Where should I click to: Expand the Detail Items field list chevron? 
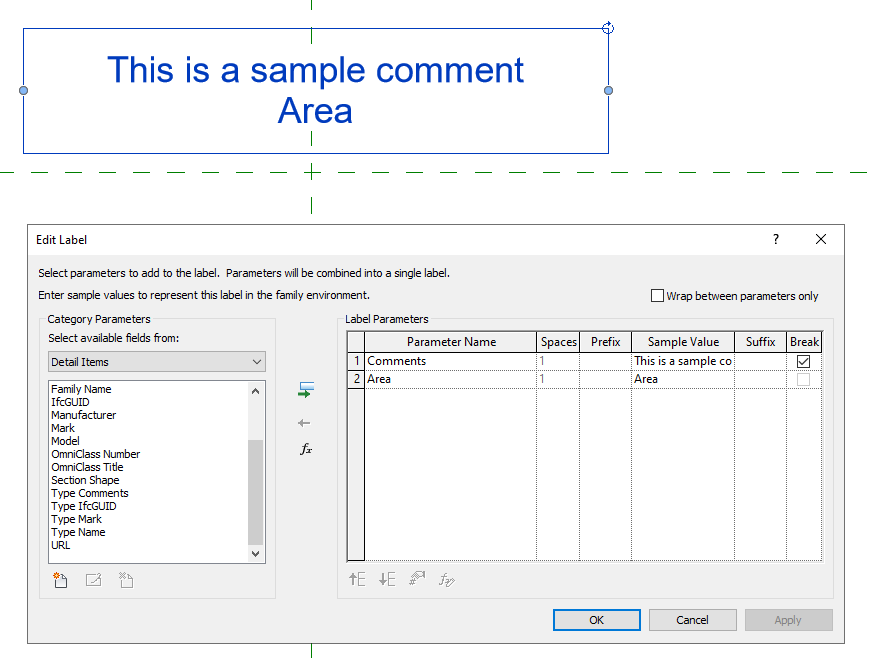pyautogui.click(x=256, y=361)
